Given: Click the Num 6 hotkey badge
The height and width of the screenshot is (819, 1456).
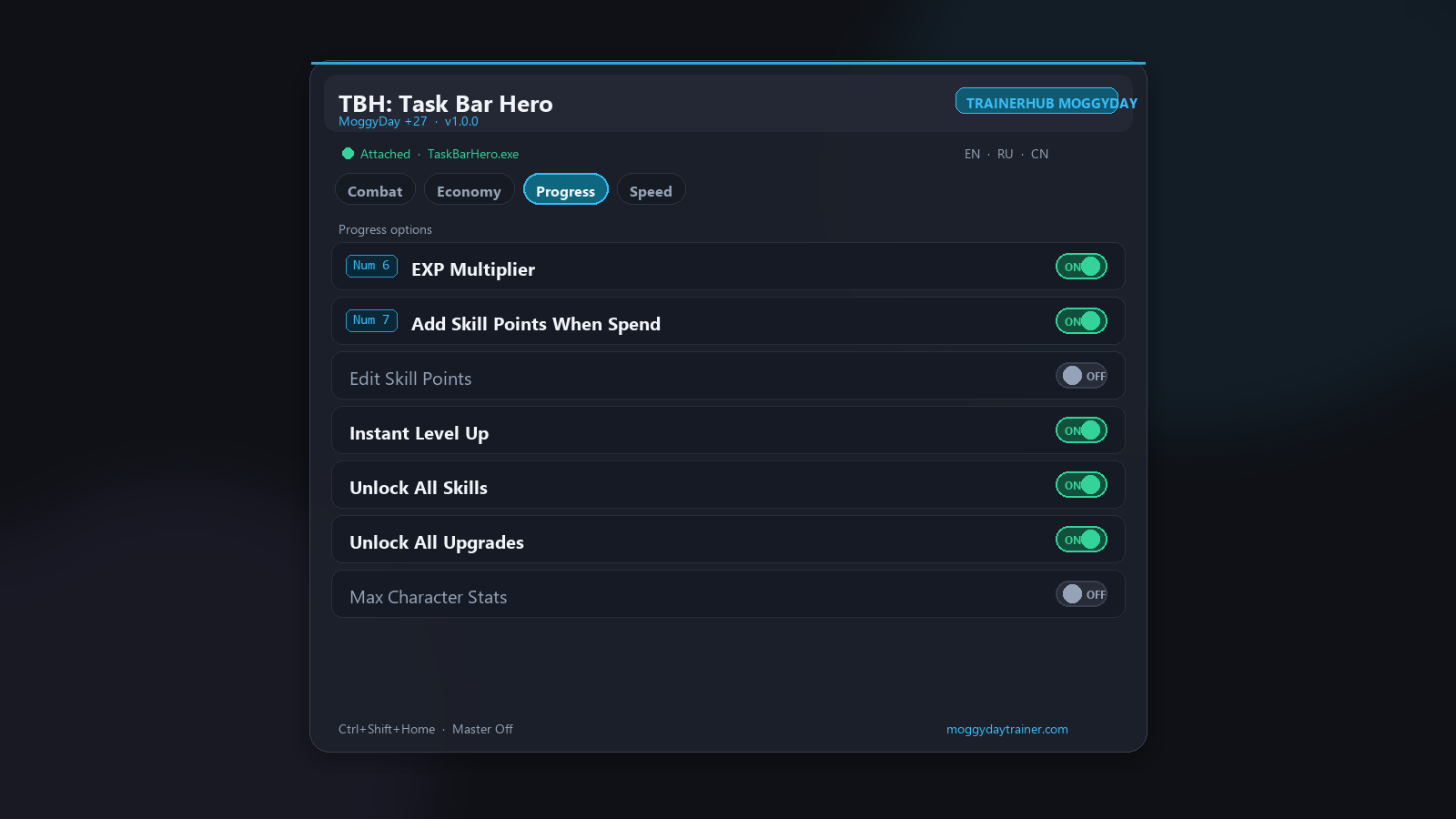Looking at the screenshot, I should coord(371,266).
